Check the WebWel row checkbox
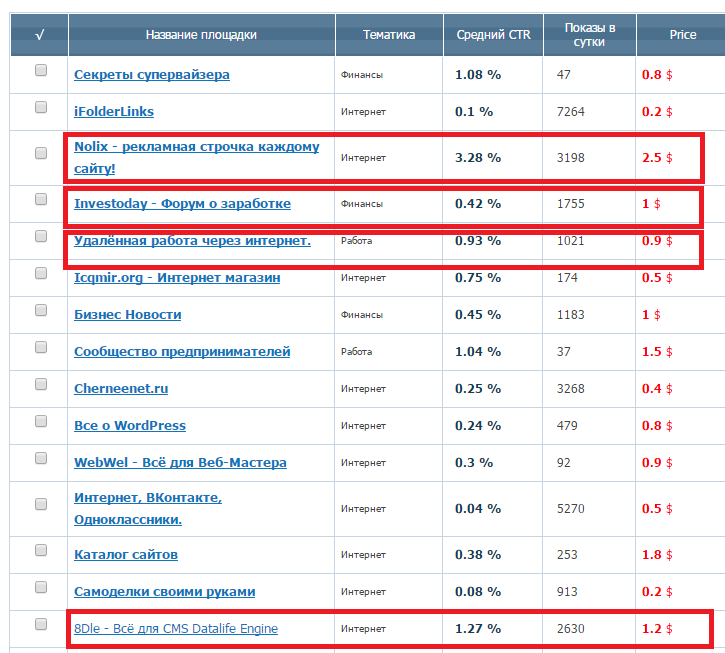725x653 pixels. 41,458
